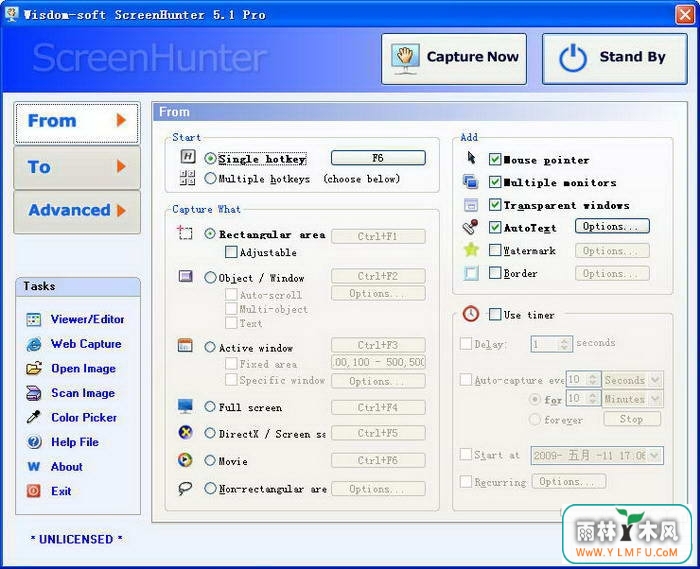
Task: Click the Active window icon
Action: pos(185,346)
